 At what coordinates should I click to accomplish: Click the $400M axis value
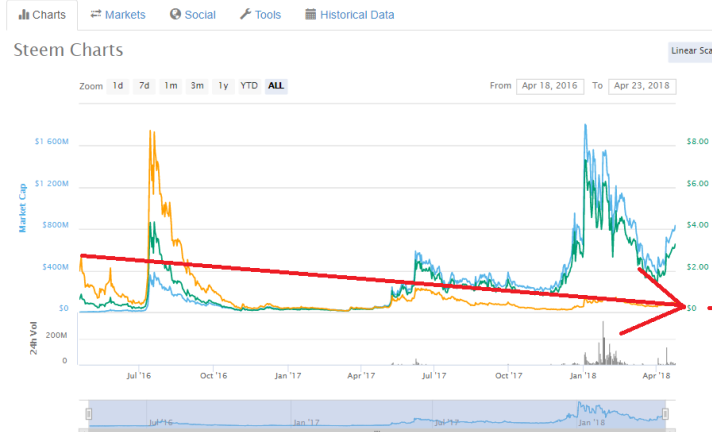pos(55,267)
